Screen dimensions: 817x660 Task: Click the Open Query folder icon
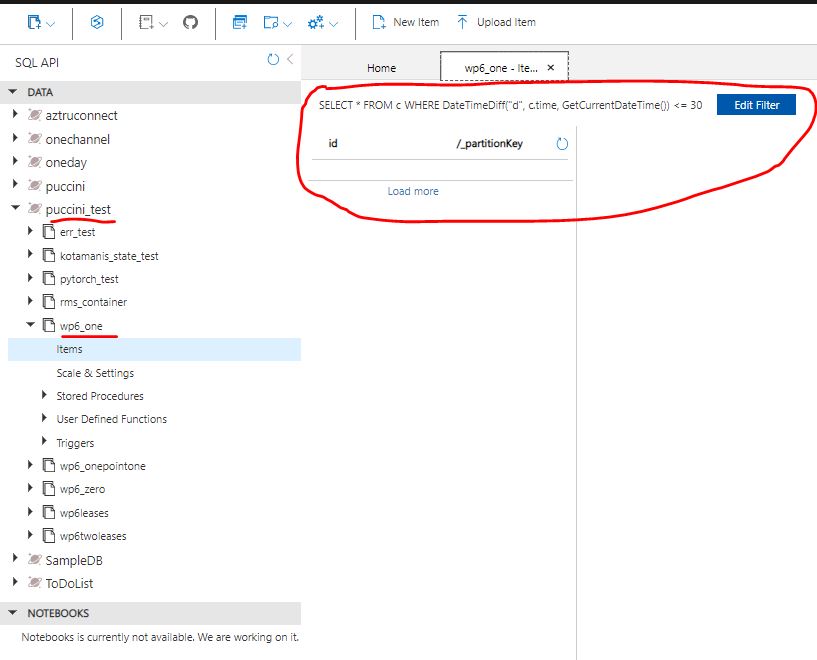point(270,22)
